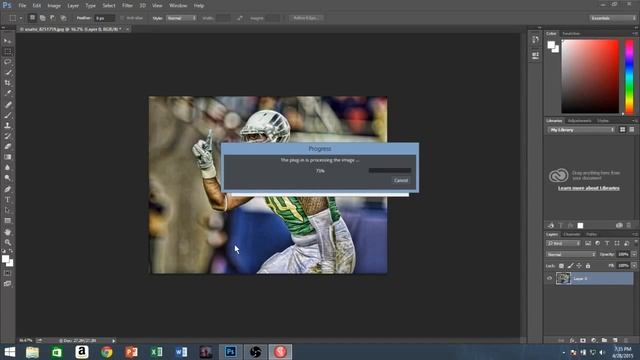Select the Horizontal Type tool
640x360 pixels.
click(7, 200)
